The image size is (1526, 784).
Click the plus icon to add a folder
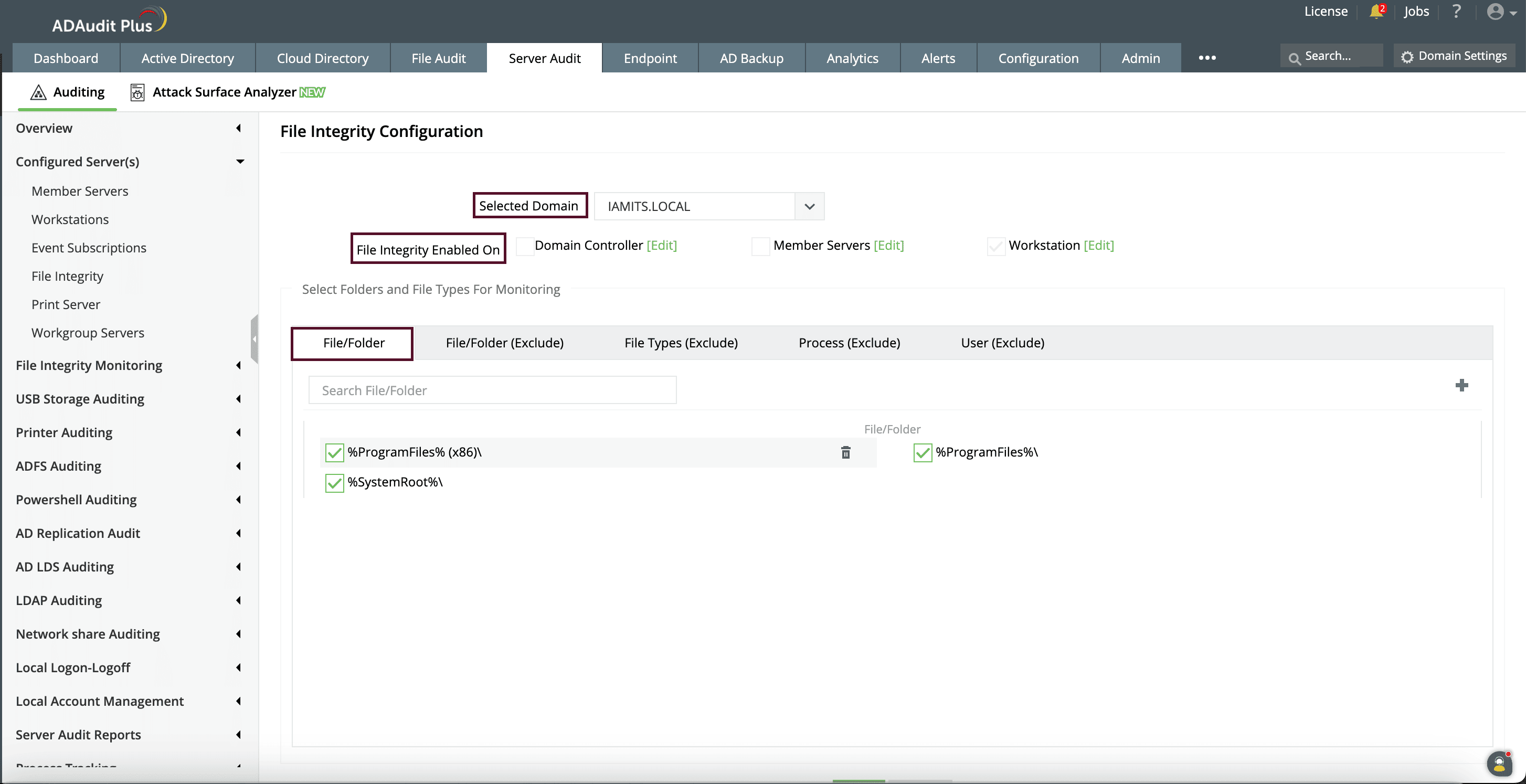tap(1461, 386)
